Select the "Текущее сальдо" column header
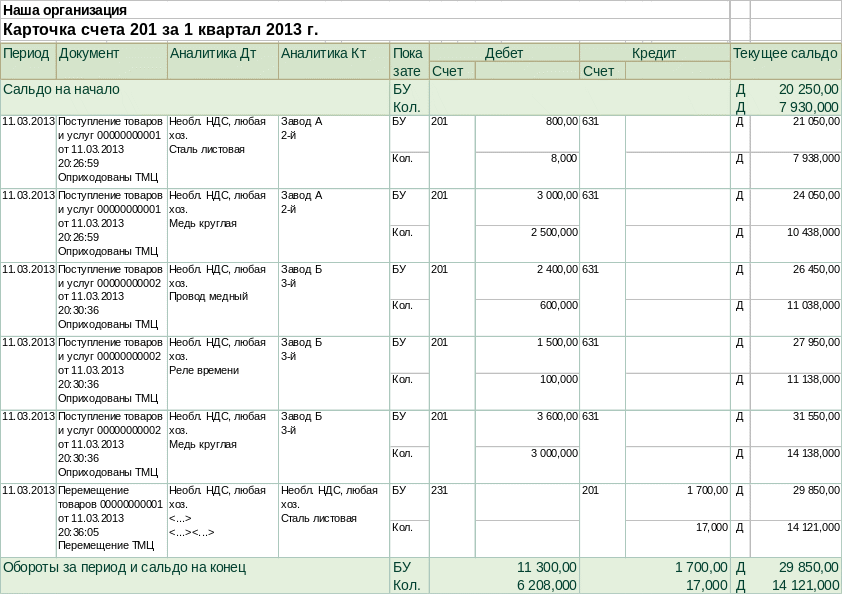The width and height of the screenshot is (842, 594). tap(785, 53)
